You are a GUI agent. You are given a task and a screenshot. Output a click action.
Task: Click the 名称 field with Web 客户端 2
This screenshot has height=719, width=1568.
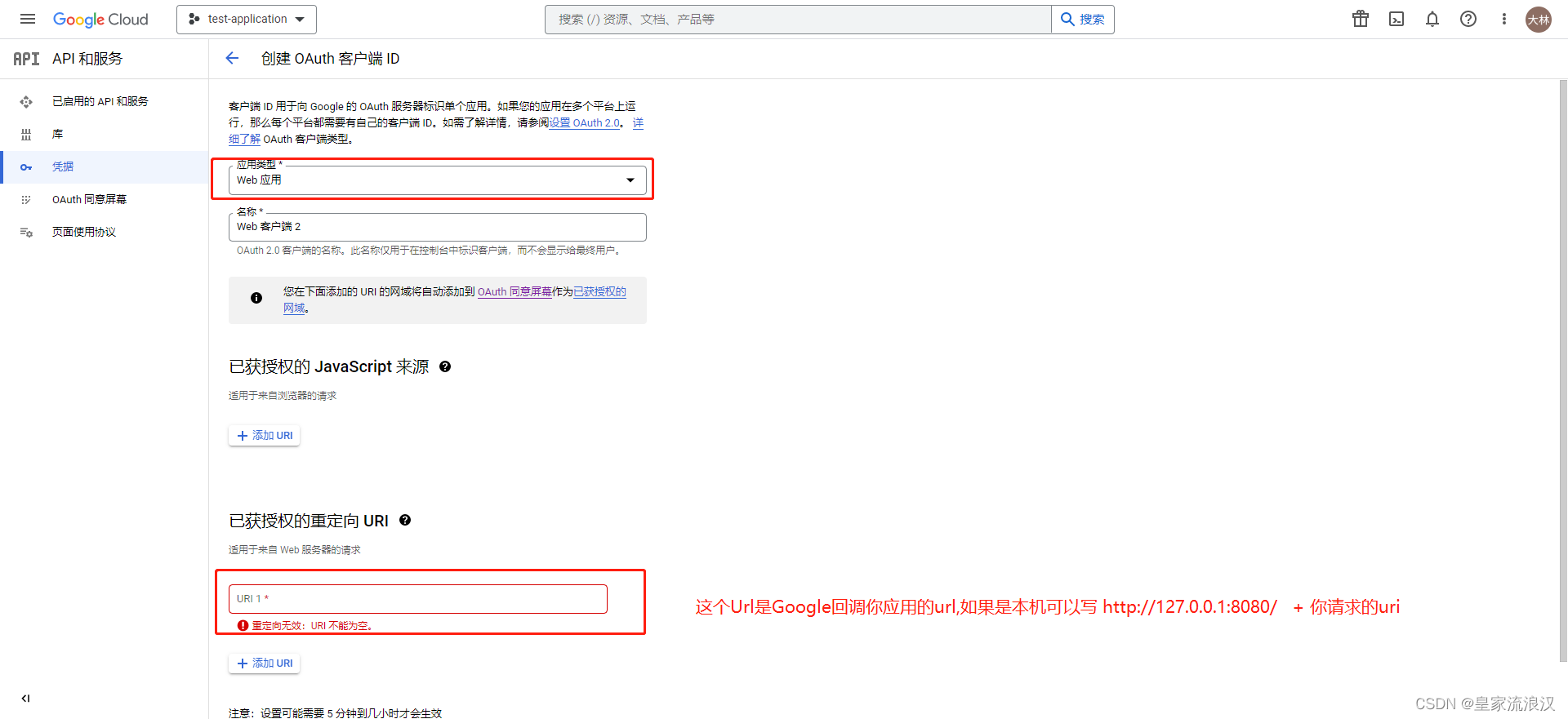(x=437, y=227)
